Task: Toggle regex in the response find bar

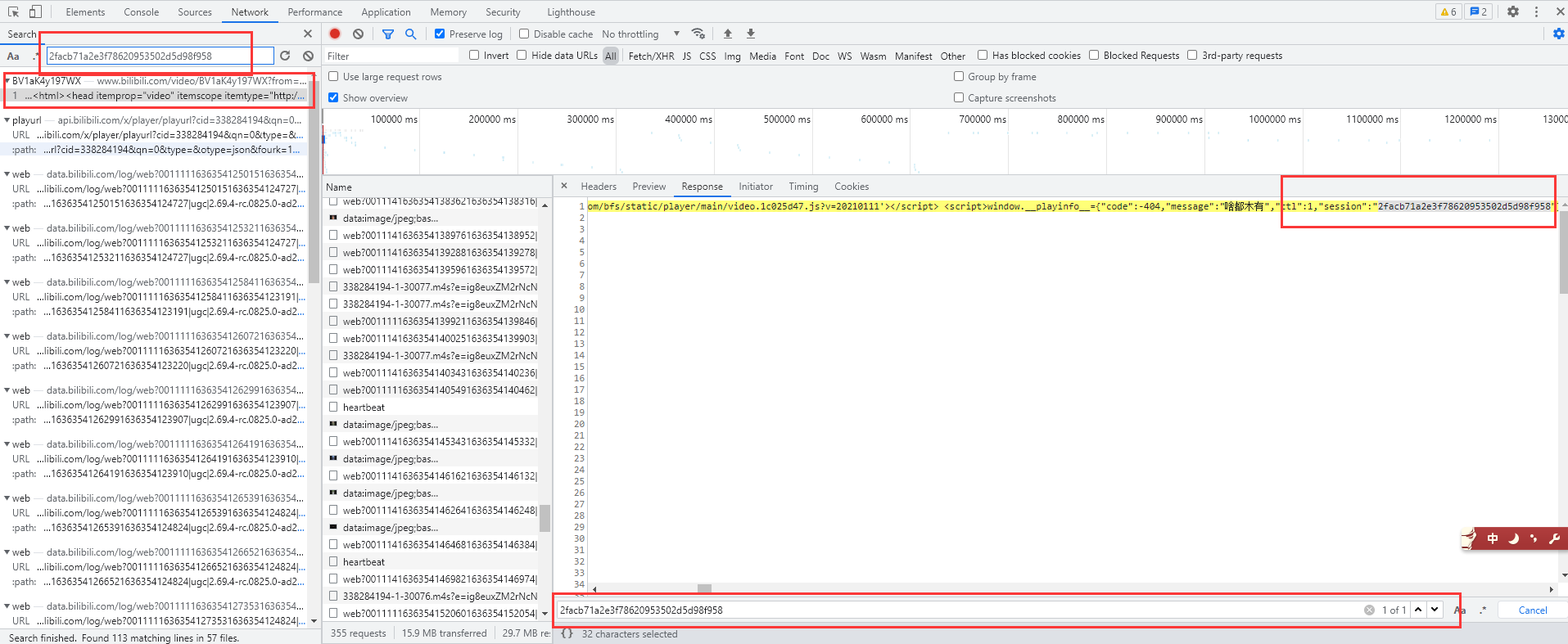Action: (x=1482, y=610)
